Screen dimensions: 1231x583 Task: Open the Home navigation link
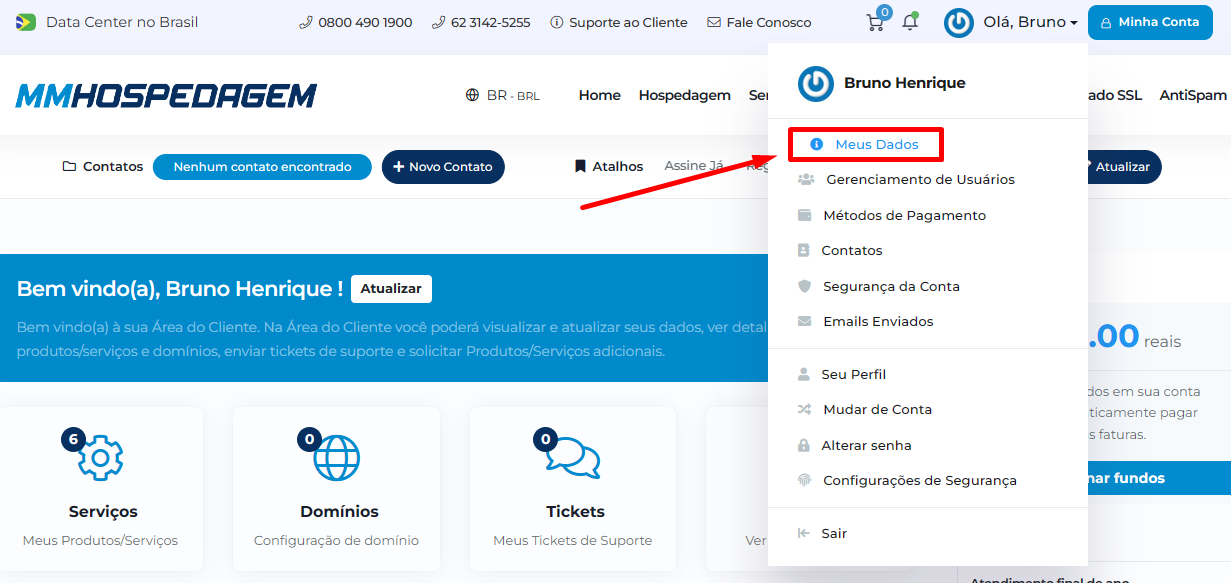point(600,96)
